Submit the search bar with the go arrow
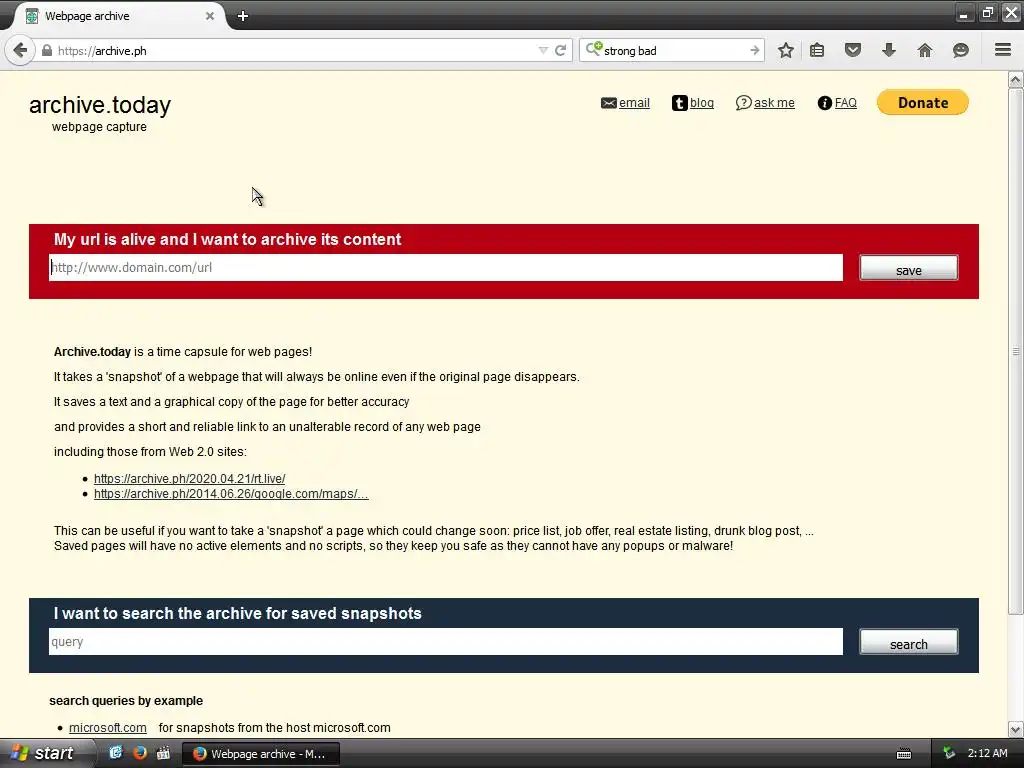 click(x=754, y=50)
